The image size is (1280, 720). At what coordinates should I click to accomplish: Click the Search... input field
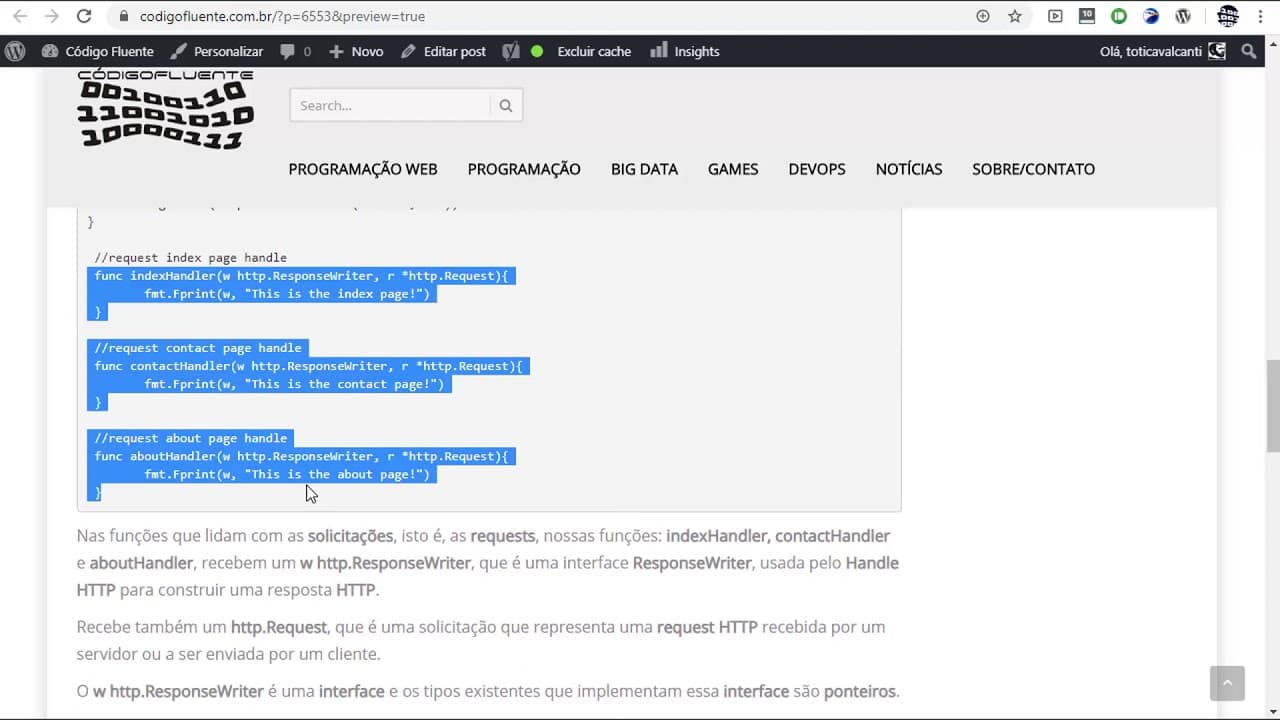(390, 105)
